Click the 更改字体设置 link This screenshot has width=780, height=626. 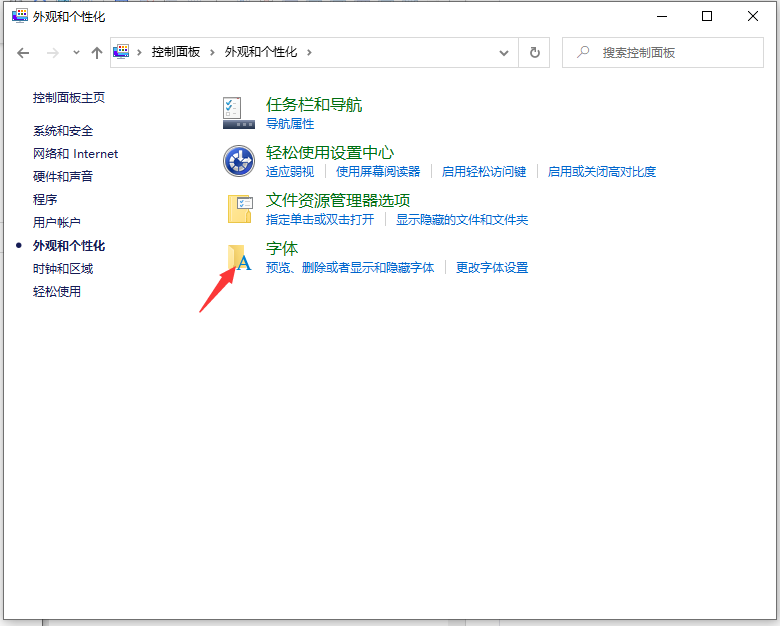tap(492, 268)
